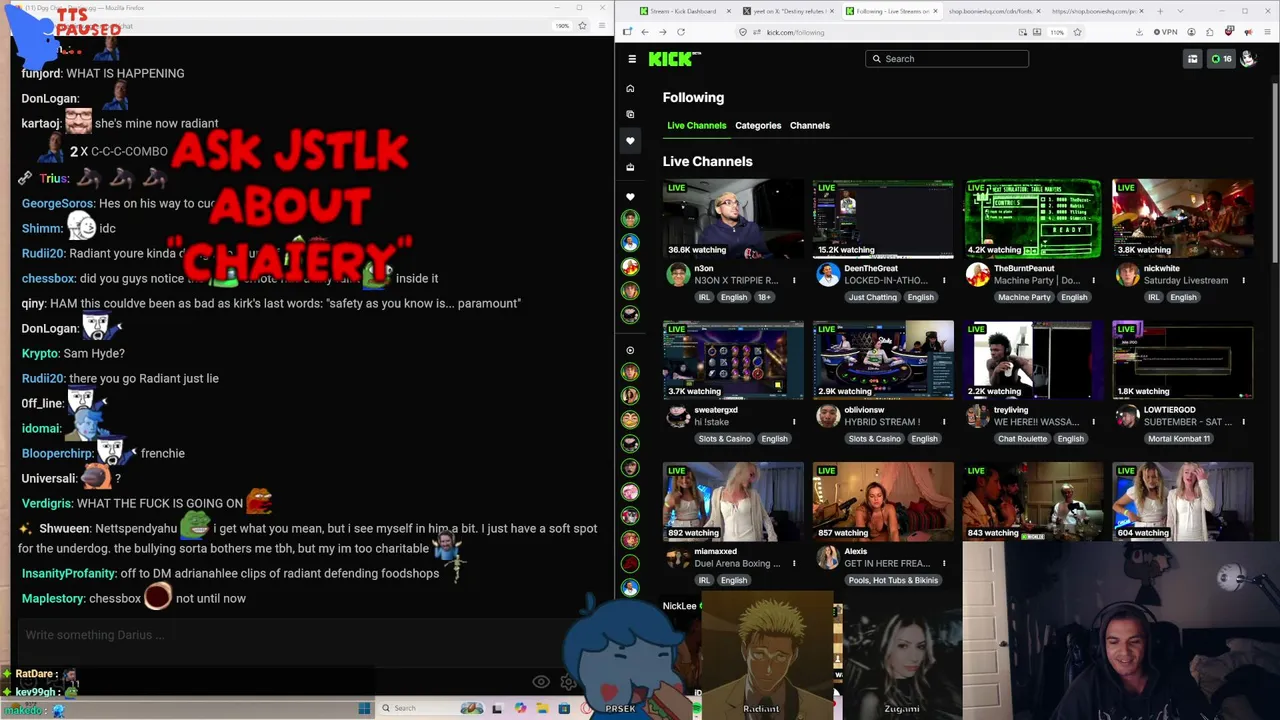Click the Kick page zoom 110% indicator
Screen dimensions: 1280x720
[1058, 32]
